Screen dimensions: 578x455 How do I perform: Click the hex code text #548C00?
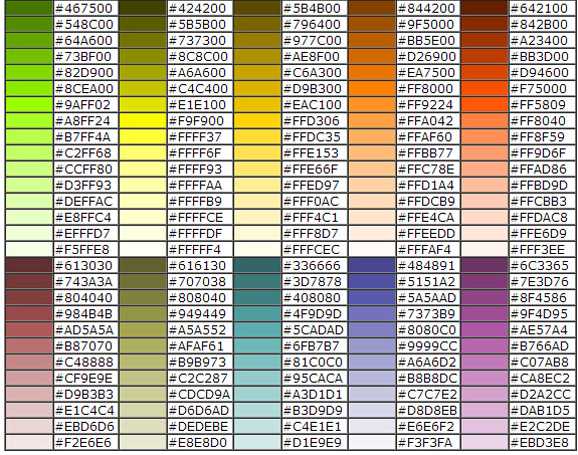[84, 24]
